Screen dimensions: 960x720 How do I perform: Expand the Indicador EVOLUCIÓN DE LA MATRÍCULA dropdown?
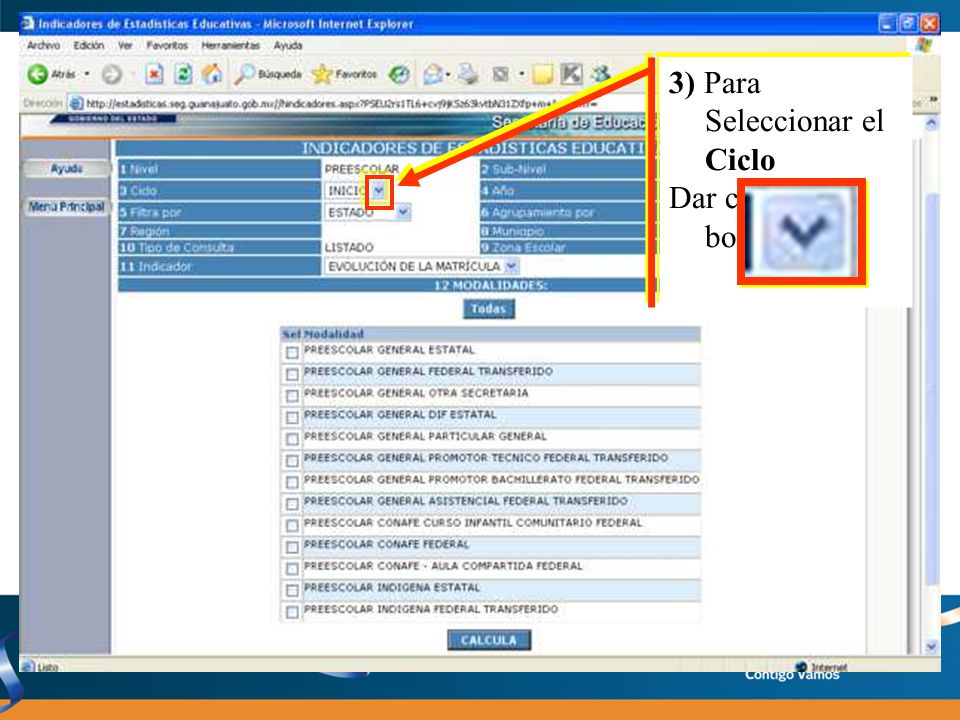click(x=511, y=266)
